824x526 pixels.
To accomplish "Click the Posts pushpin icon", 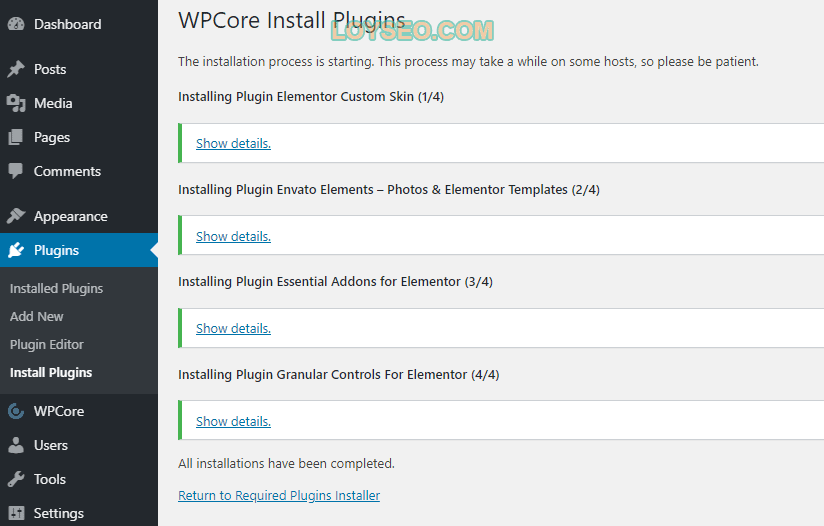I will [16, 69].
